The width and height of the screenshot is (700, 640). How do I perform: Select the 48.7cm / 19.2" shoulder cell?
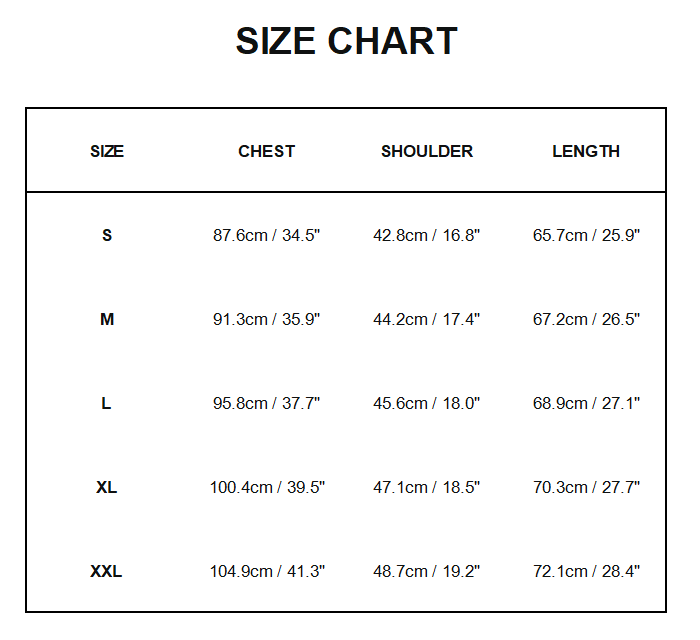(427, 572)
